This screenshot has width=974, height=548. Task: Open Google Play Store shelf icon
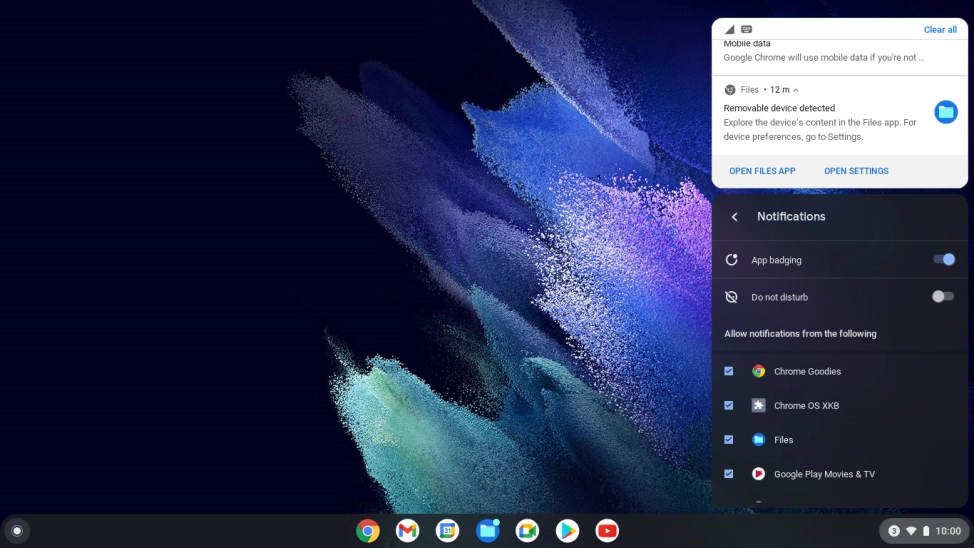[x=567, y=531]
